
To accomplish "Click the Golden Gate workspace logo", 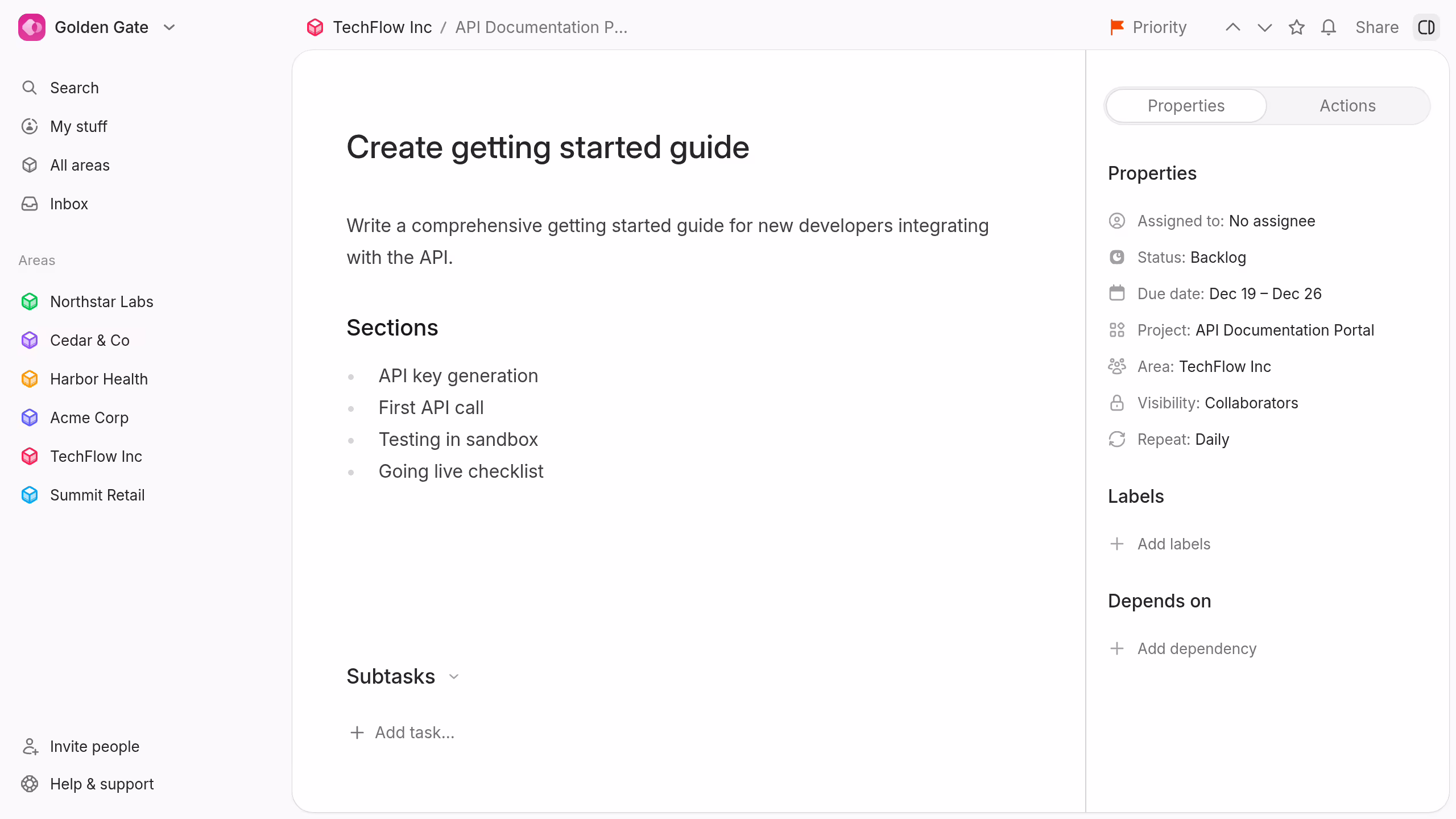I will tap(32, 27).
